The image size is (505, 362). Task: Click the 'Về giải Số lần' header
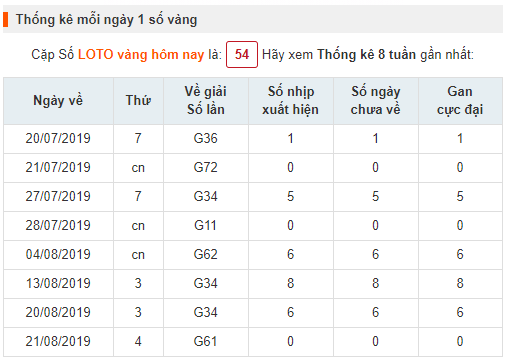pyautogui.click(x=206, y=100)
